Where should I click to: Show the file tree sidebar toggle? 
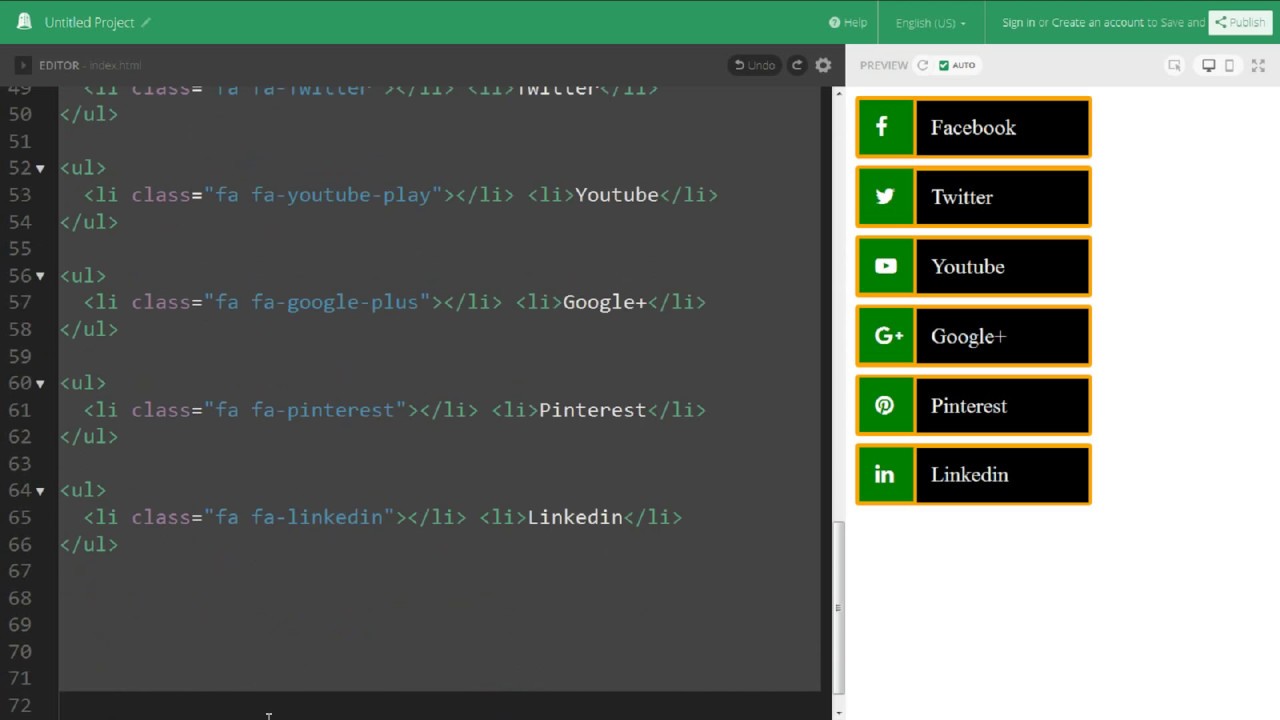(22, 65)
